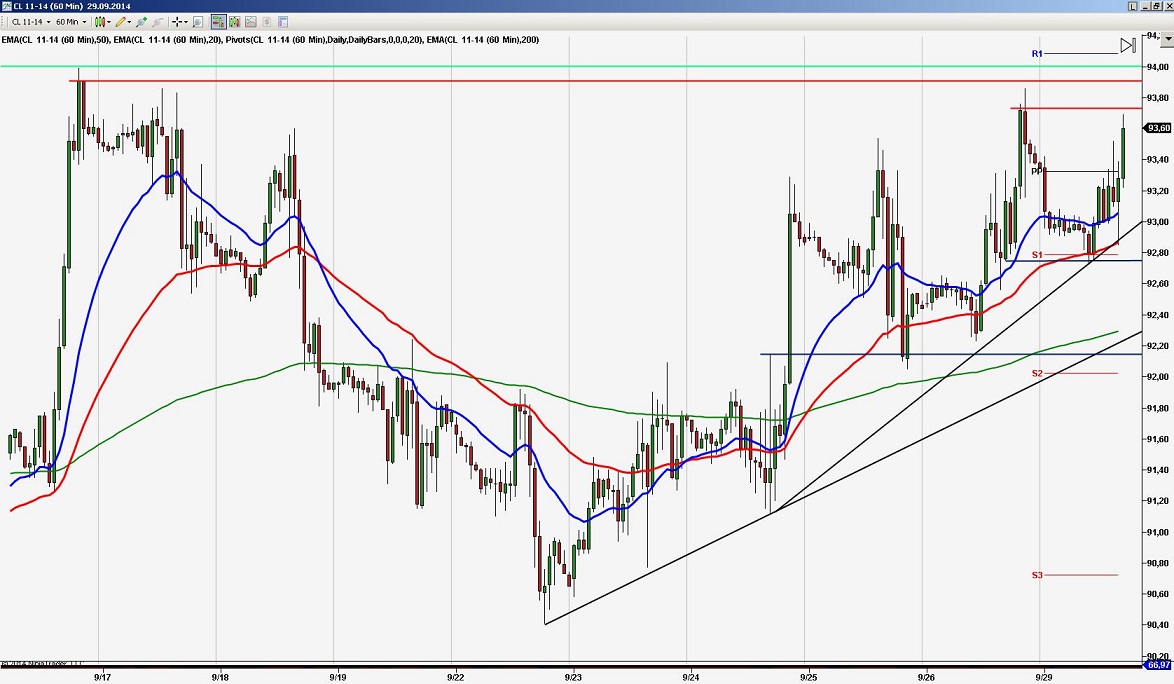Click the EMA(50) indicator label
Screen dimensions: 1174x684
pos(55,40)
